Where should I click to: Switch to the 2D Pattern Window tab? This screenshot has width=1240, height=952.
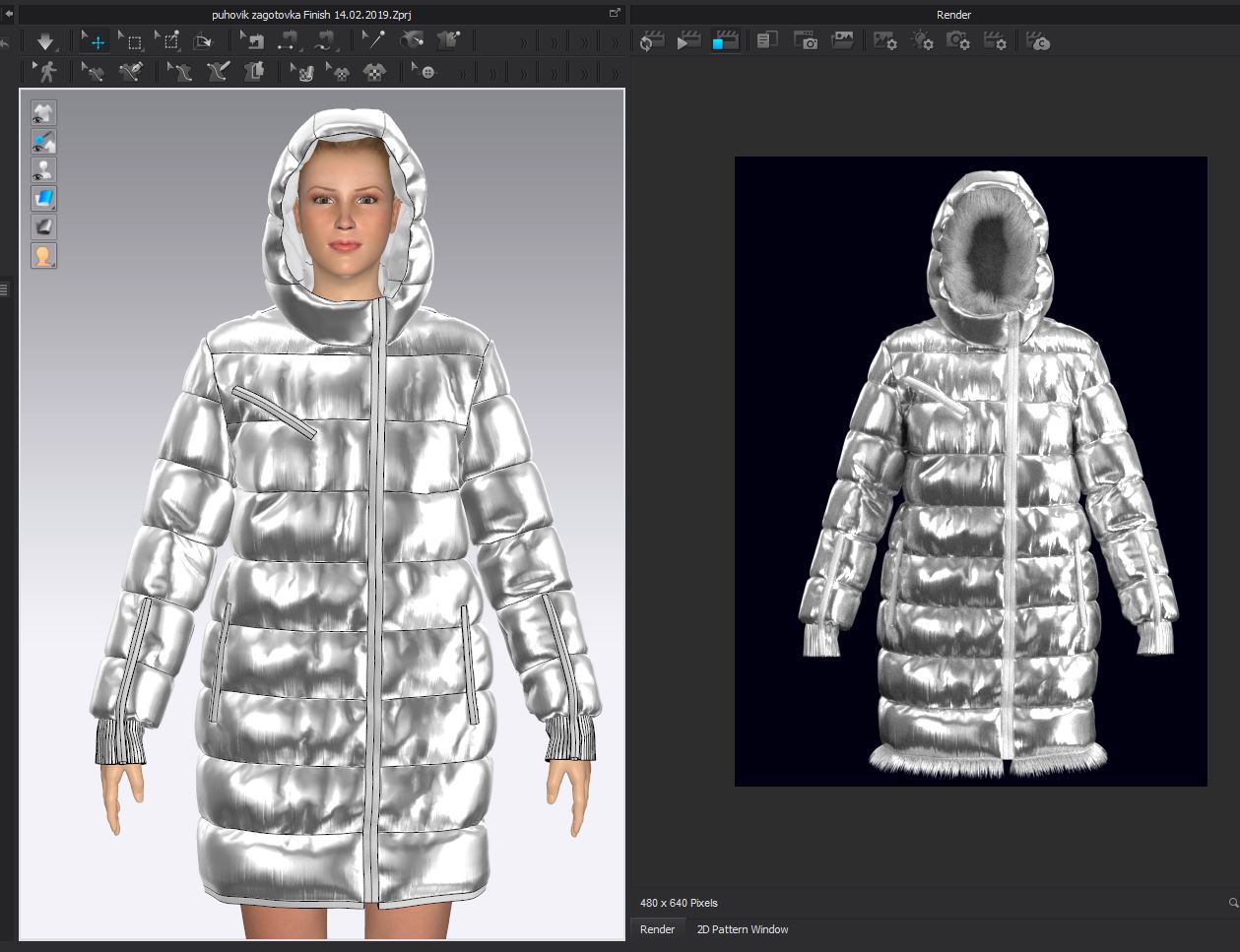coord(742,929)
